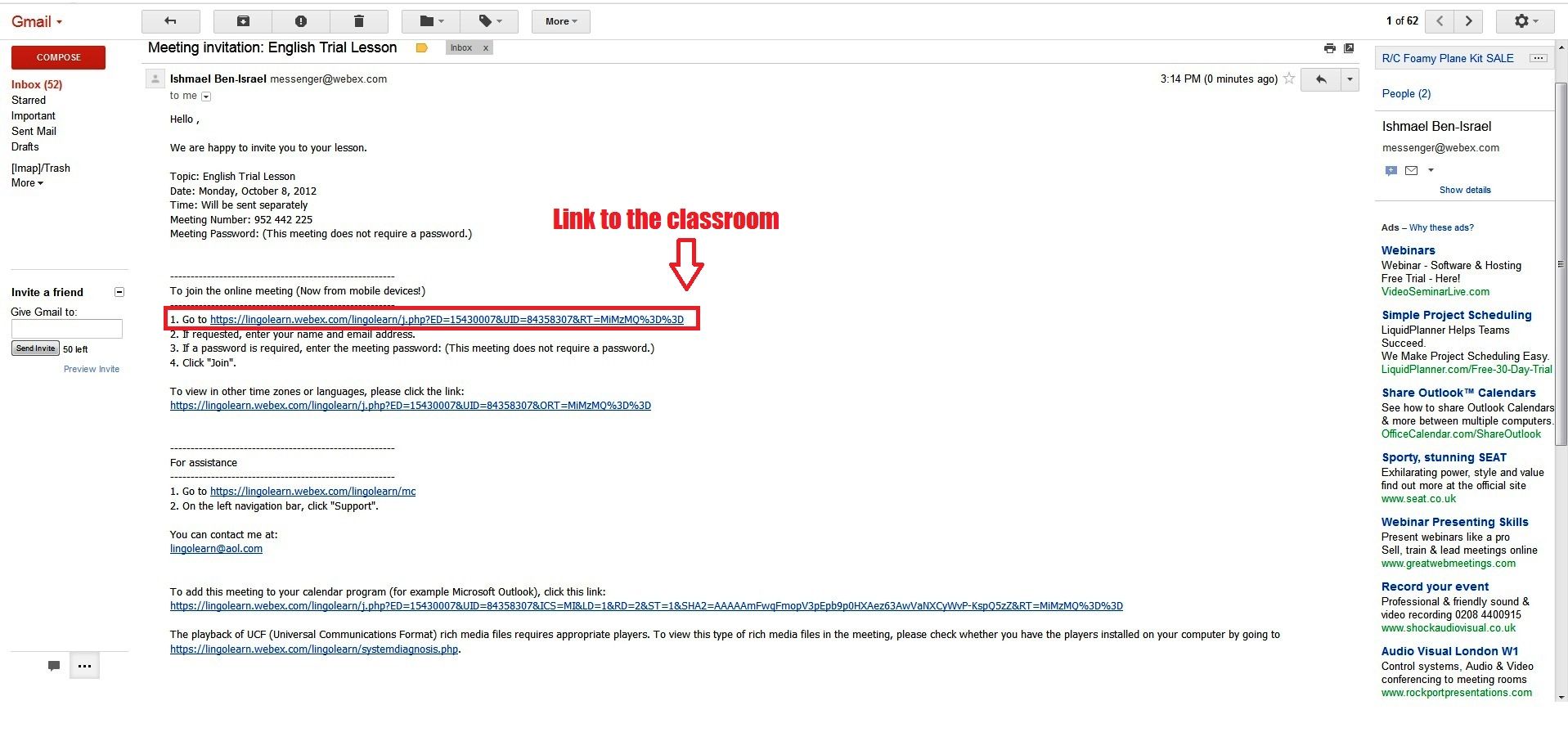This screenshot has height=737, width=1568.
Task: Star this message
Action: 1289,79
